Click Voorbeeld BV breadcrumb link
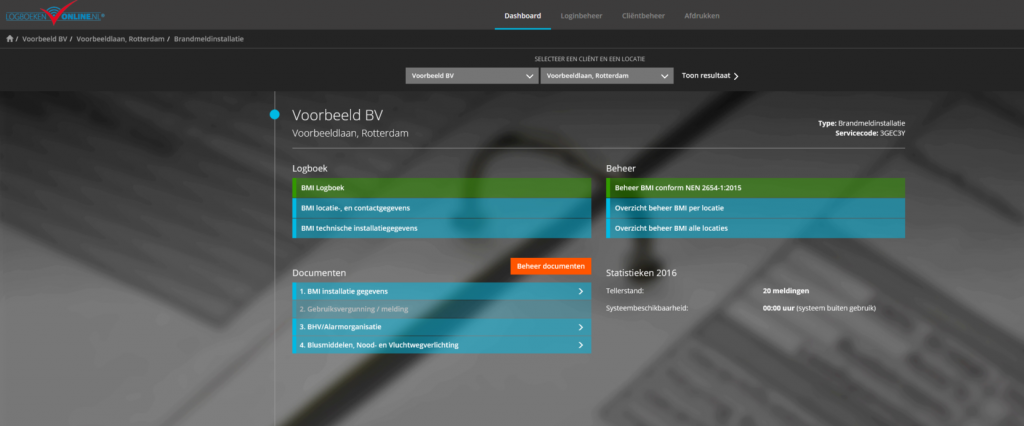Screen dimensions: 1024x426 click(x=44, y=39)
